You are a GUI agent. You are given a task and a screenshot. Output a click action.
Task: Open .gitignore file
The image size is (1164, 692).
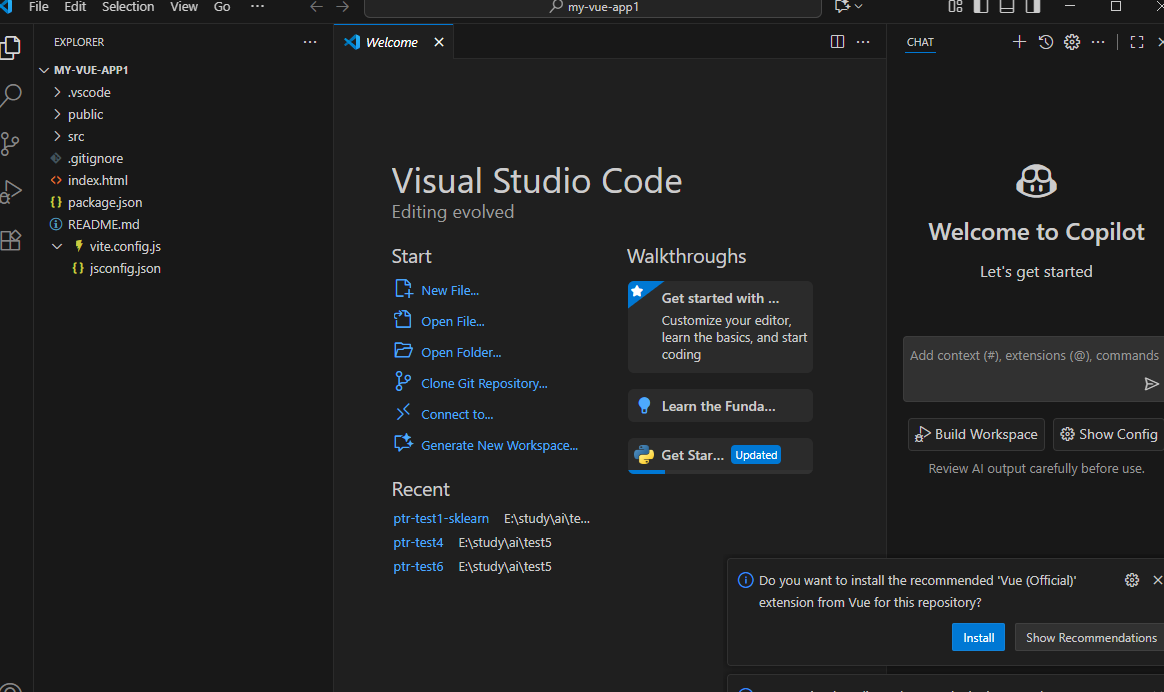pyautogui.click(x=96, y=158)
